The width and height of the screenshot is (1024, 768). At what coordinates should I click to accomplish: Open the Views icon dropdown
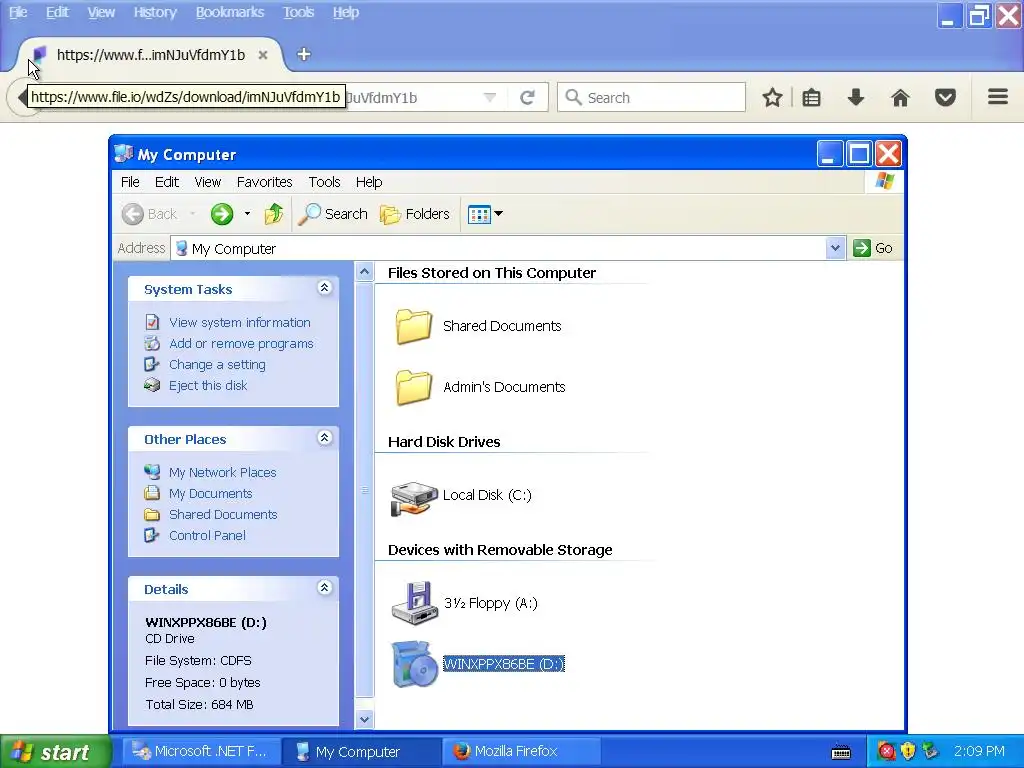pos(485,214)
